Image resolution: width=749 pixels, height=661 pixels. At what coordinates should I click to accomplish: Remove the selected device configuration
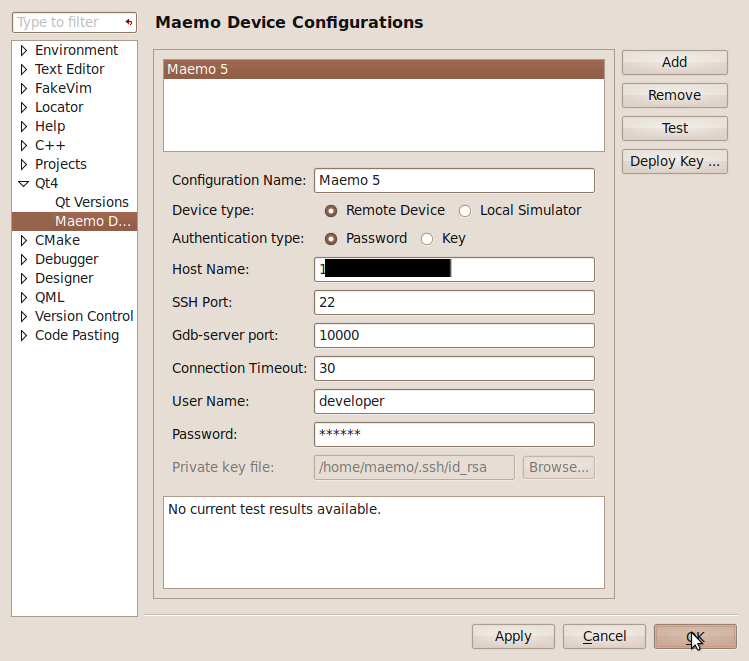click(674, 95)
